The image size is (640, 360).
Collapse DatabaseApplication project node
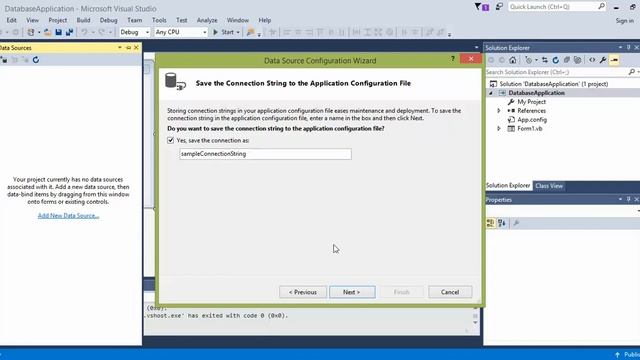[491, 93]
